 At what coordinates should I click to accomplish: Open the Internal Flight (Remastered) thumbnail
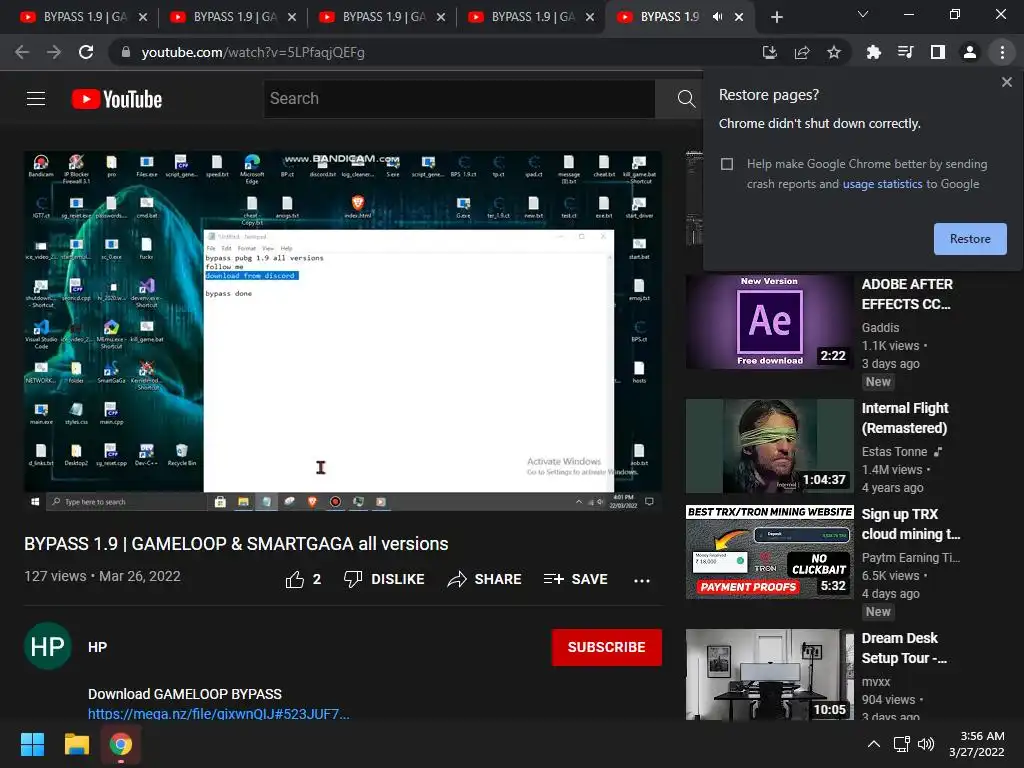(x=769, y=446)
